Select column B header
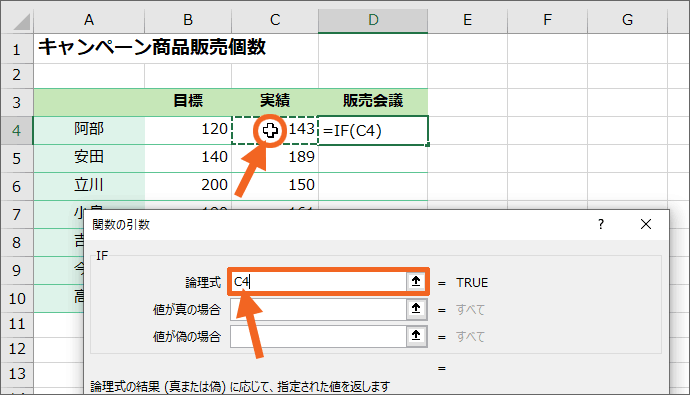This screenshot has height=395, width=690. 188,20
